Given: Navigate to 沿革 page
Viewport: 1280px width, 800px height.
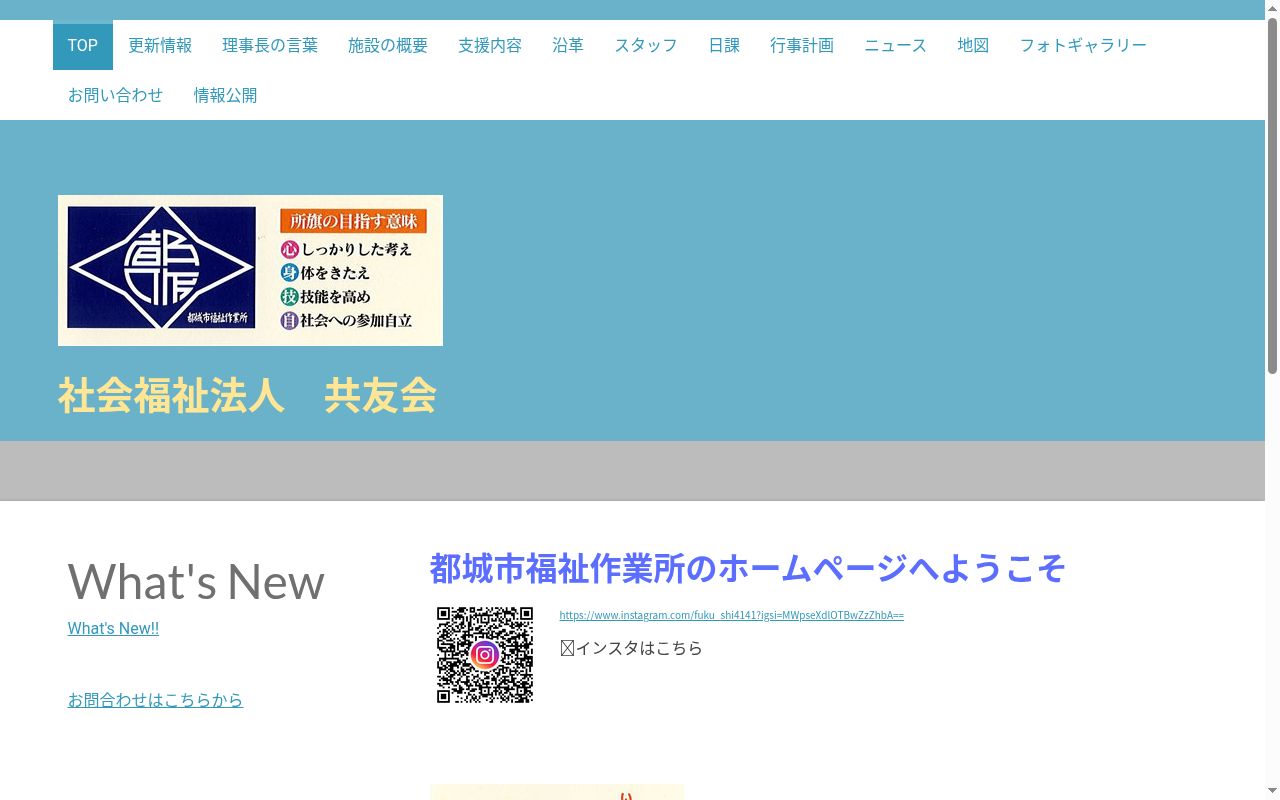Looking at the screenshot, I should [568, 45].
